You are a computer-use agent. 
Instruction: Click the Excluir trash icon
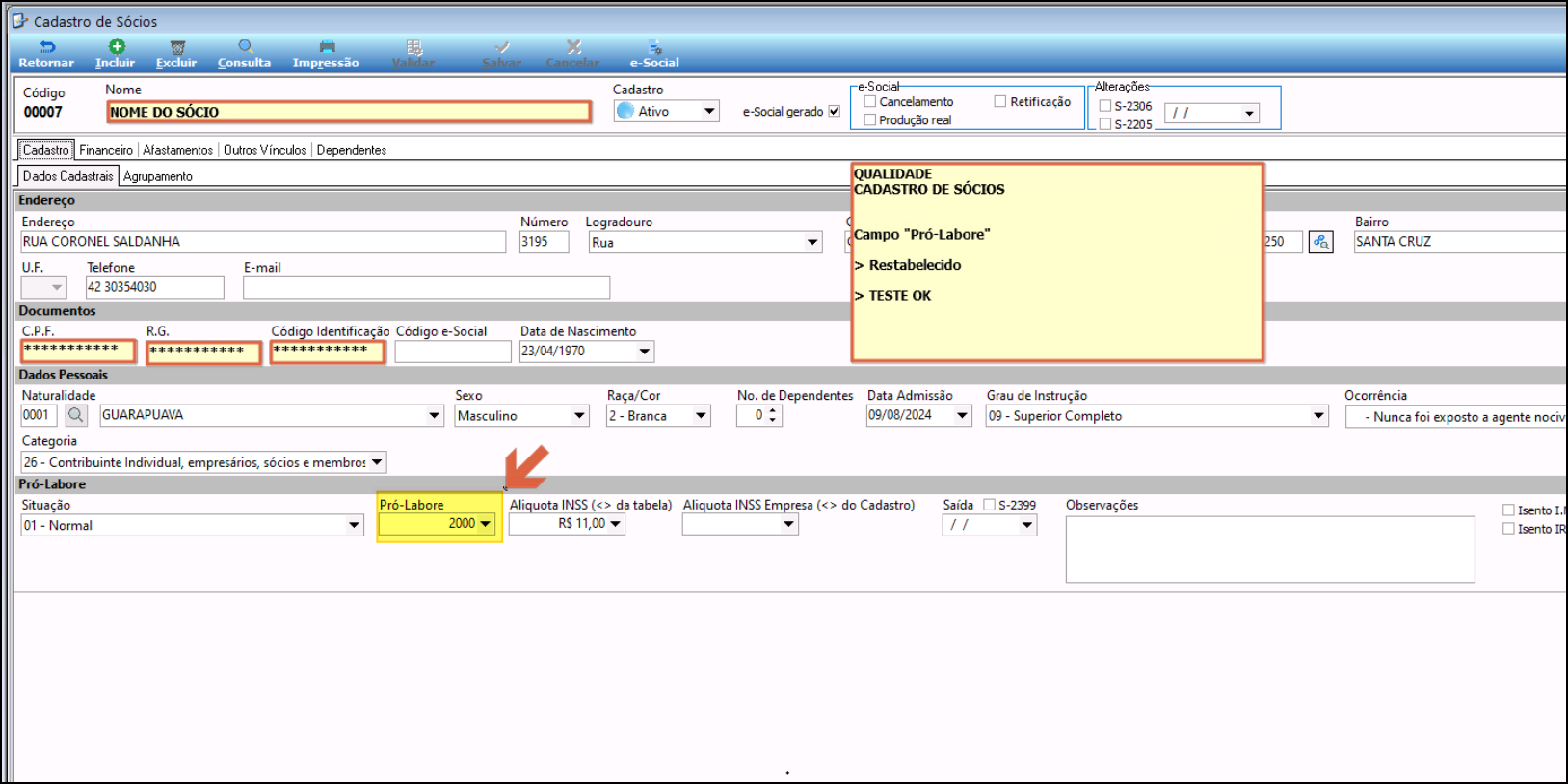pos(177,47)
